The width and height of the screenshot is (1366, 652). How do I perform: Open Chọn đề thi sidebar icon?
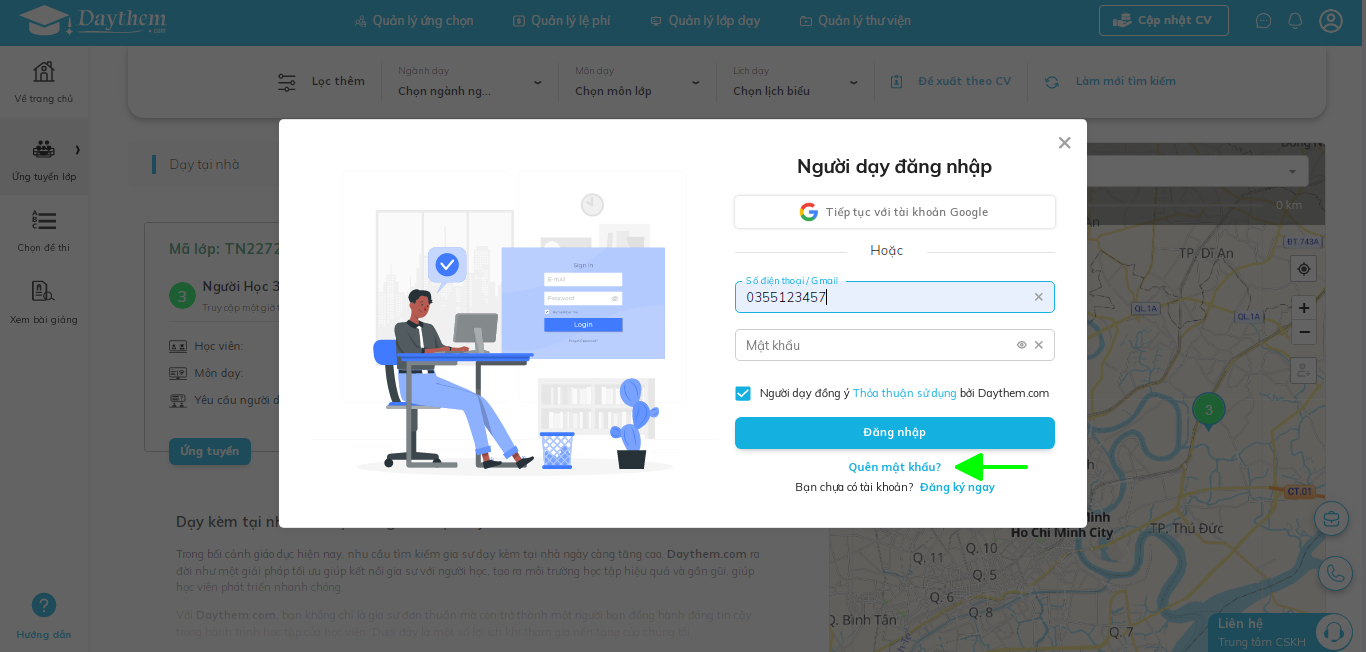44,220
